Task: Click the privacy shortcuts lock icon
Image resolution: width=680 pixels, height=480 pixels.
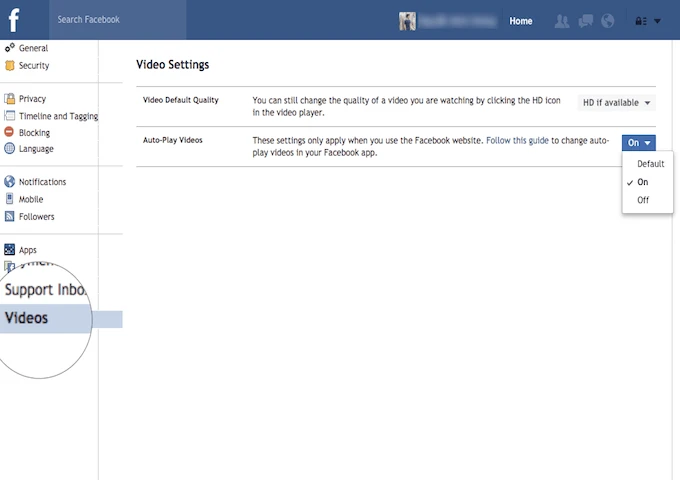Action: click(640, 21)
